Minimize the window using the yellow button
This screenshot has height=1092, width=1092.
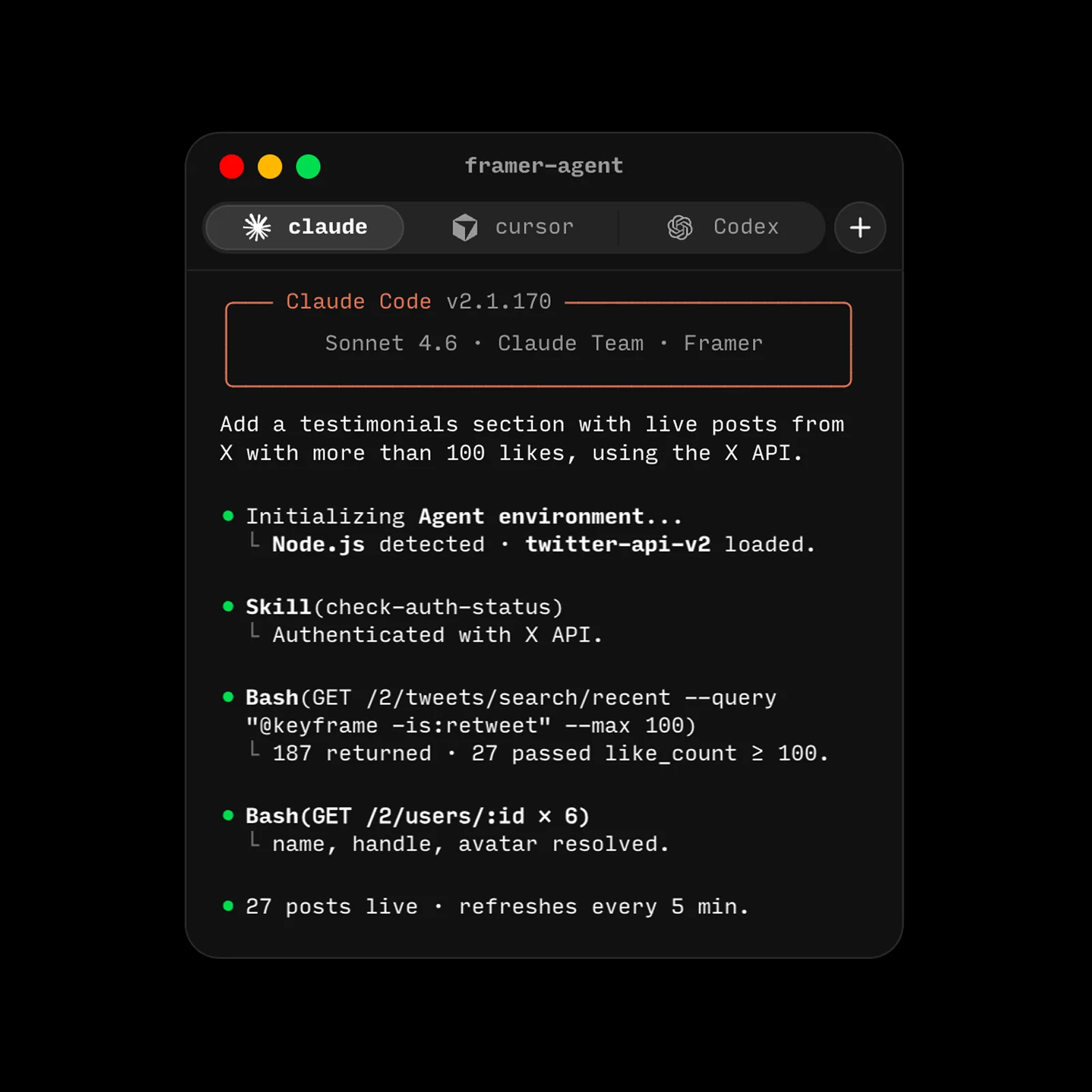pyautogui.click(x=270, y=167)
